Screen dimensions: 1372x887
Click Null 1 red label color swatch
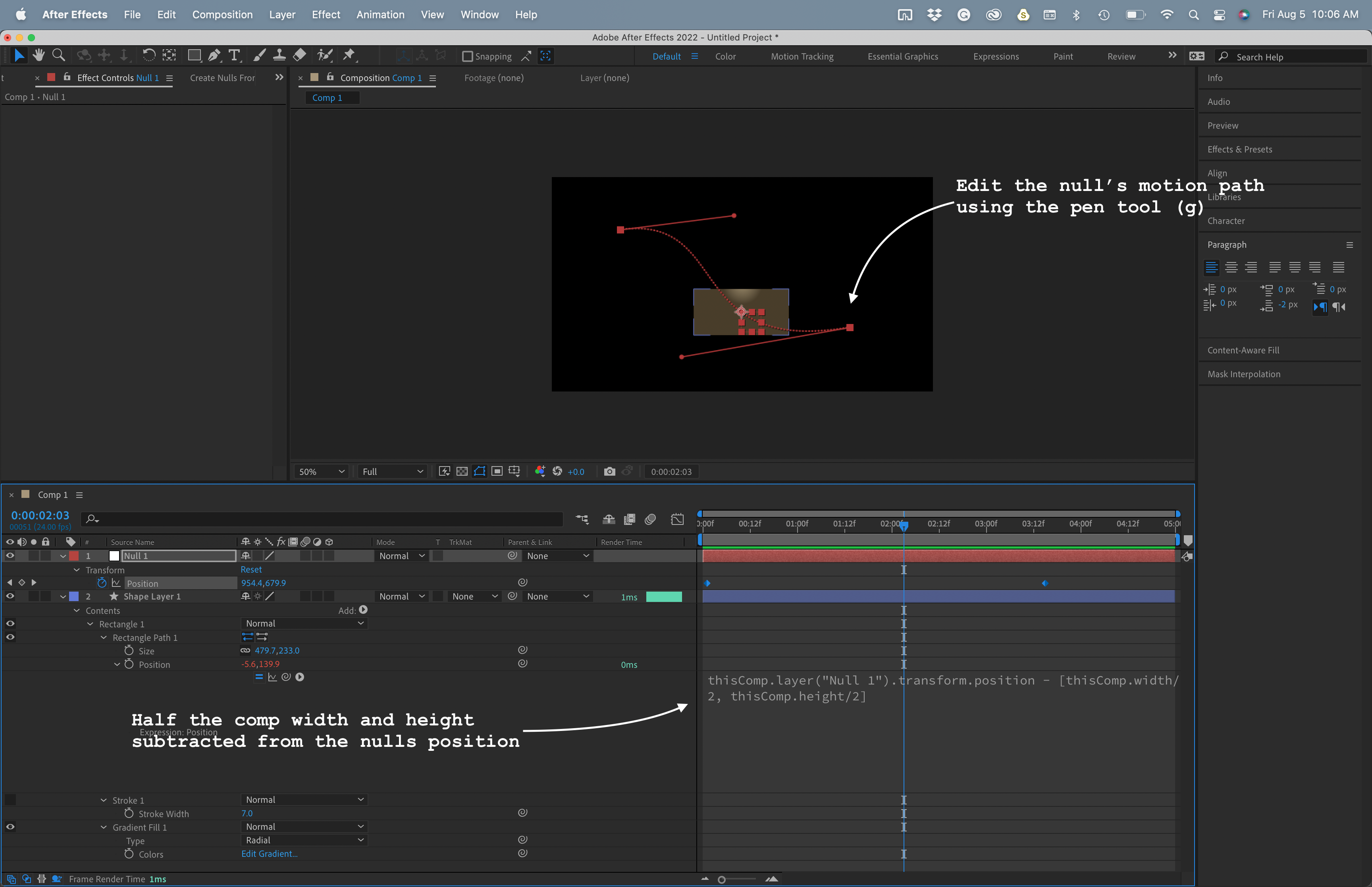[74, 556]
